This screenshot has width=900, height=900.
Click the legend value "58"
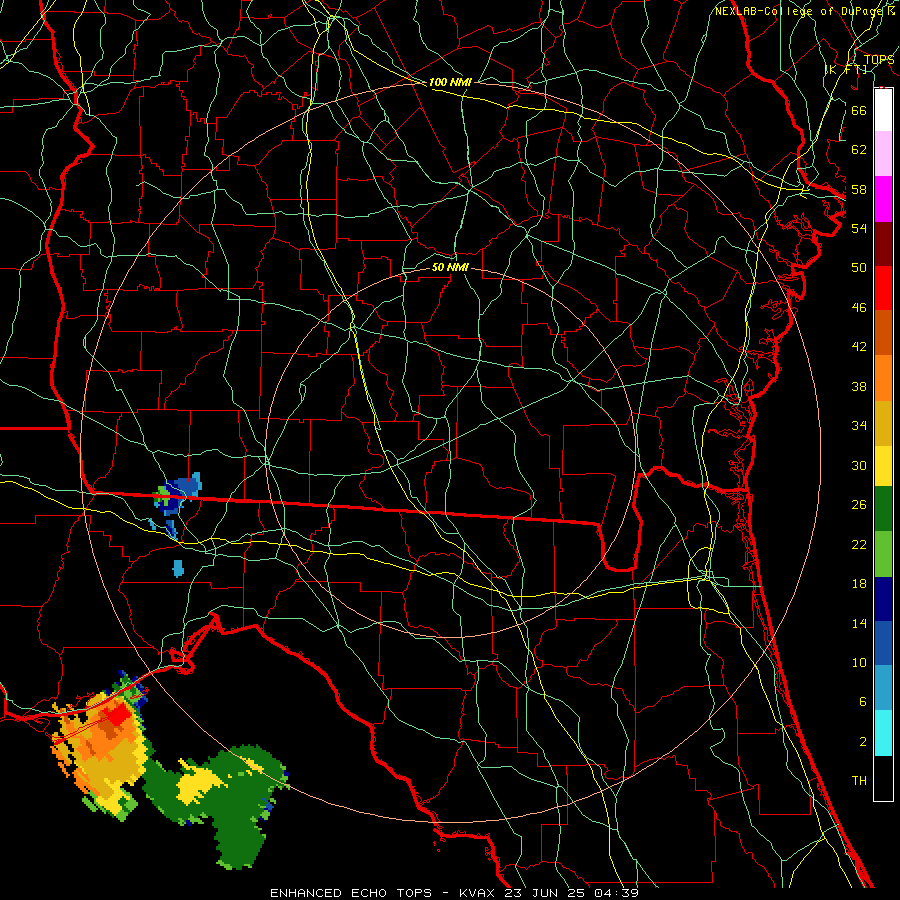[859, 189]
